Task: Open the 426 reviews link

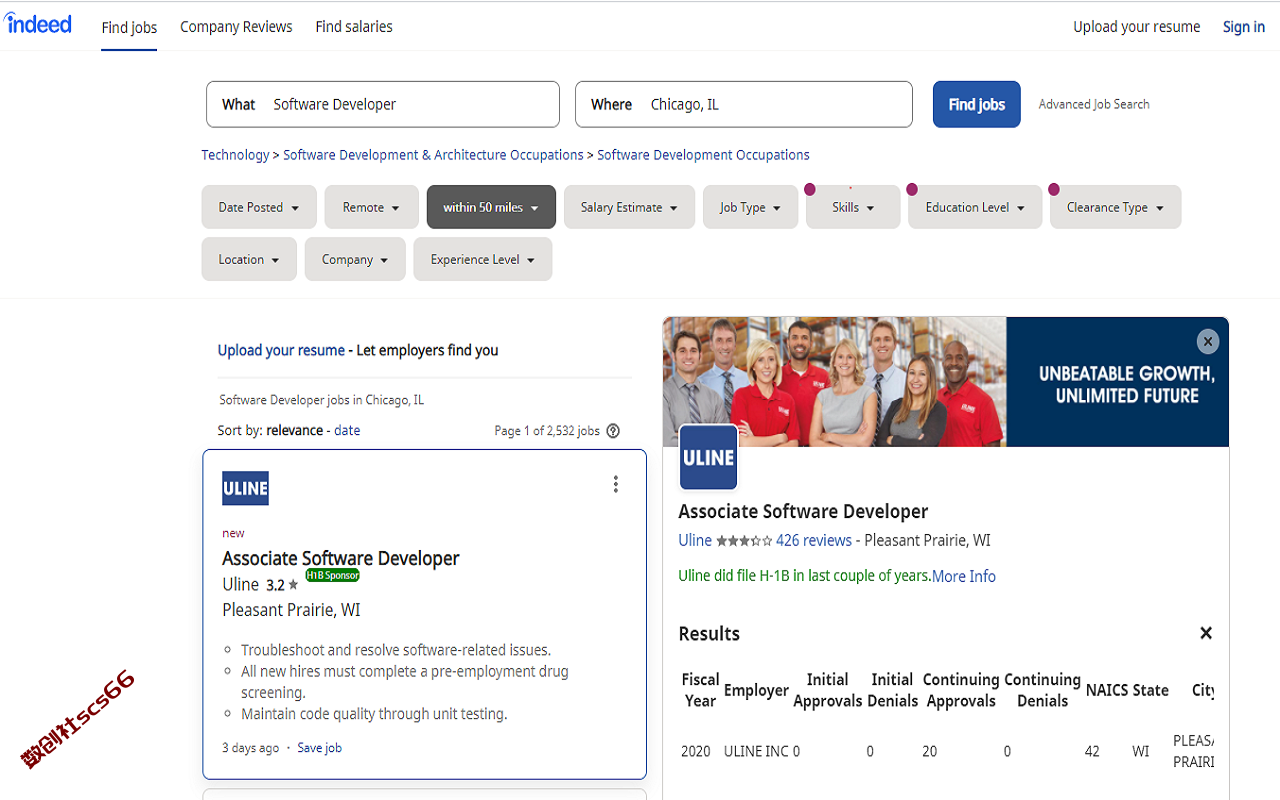Action: click(x=814, y=541)
